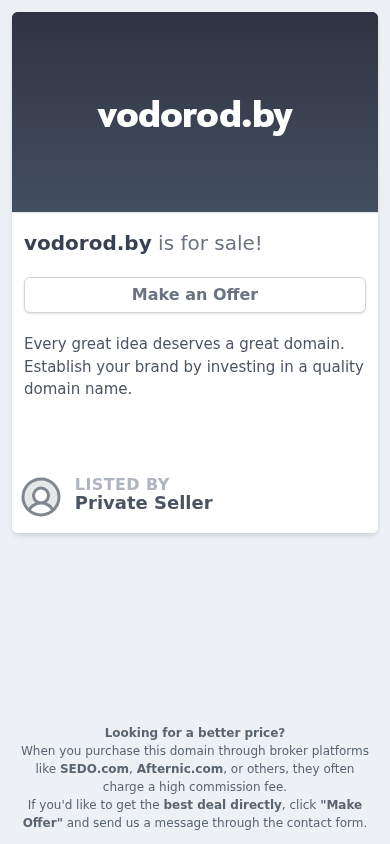Click the "LISTED BY" label
The height and width of the screenshot is (844, 390).
pyautogui.click(x=122, y=484)
